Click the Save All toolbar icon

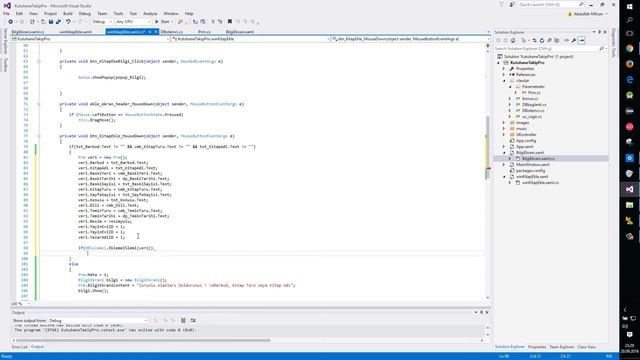click(58, 22)
